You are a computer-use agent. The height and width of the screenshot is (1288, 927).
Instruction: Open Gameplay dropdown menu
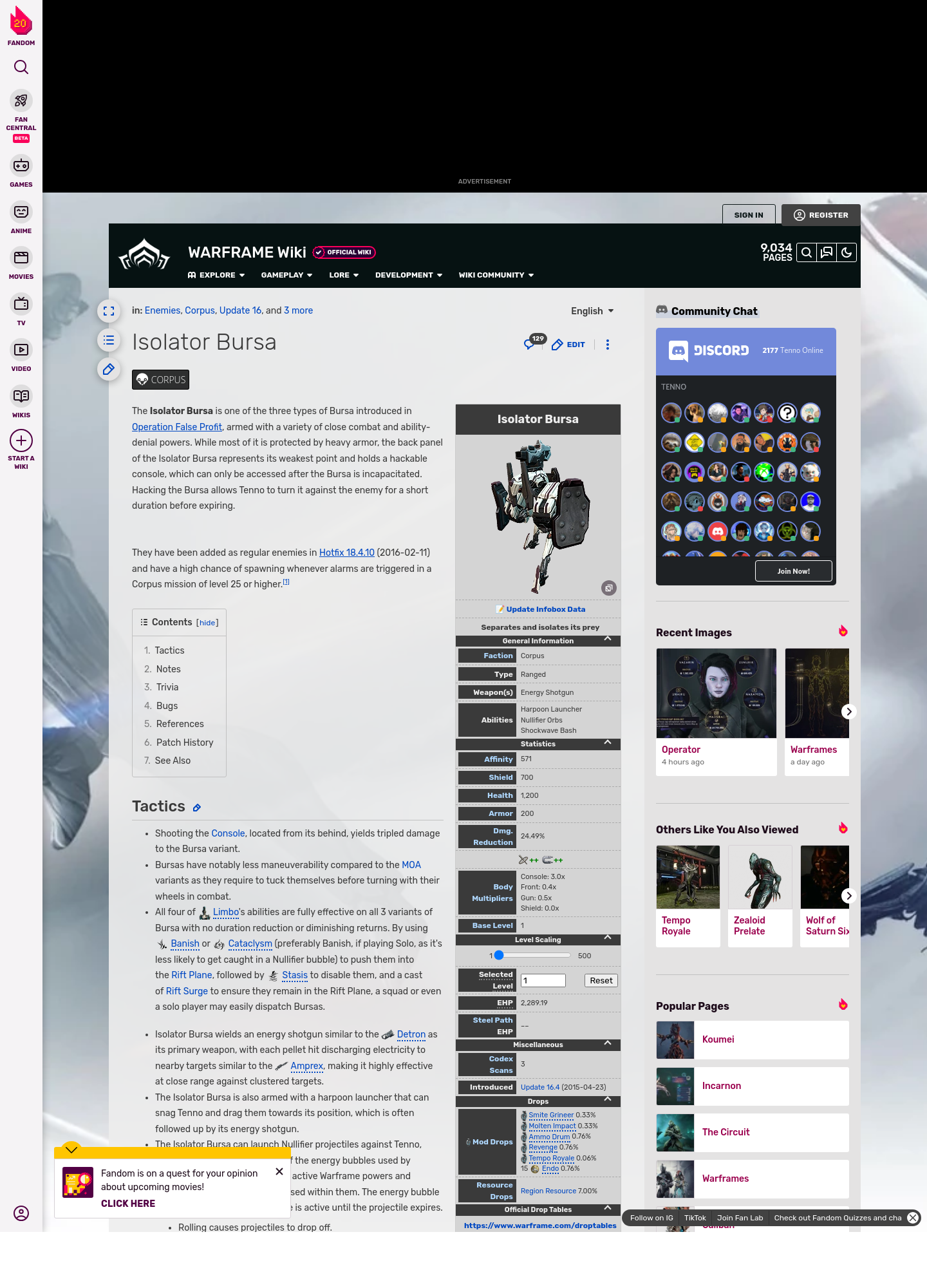tap(286, 275)
